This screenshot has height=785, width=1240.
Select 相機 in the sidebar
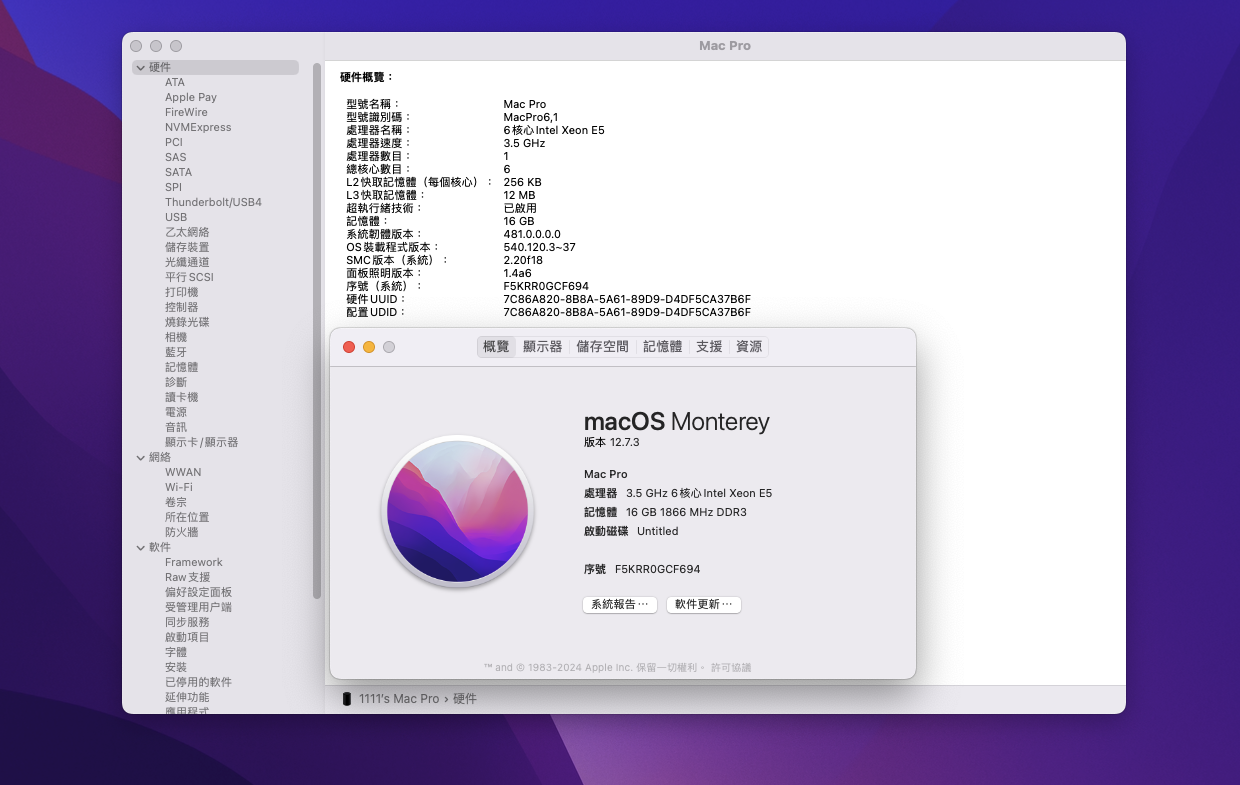(176, 337)
